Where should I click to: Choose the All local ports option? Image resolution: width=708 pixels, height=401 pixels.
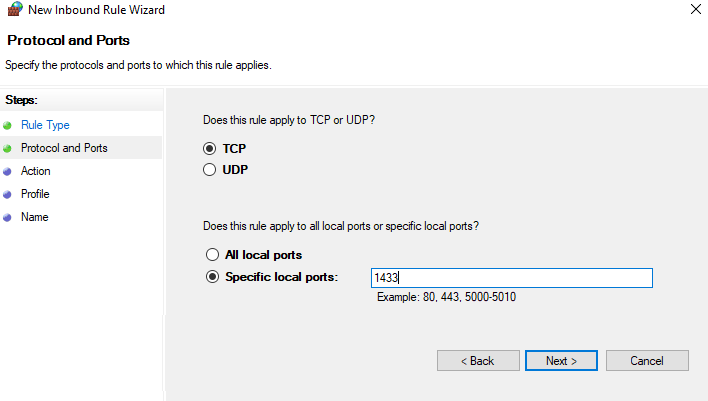point(211,255)
